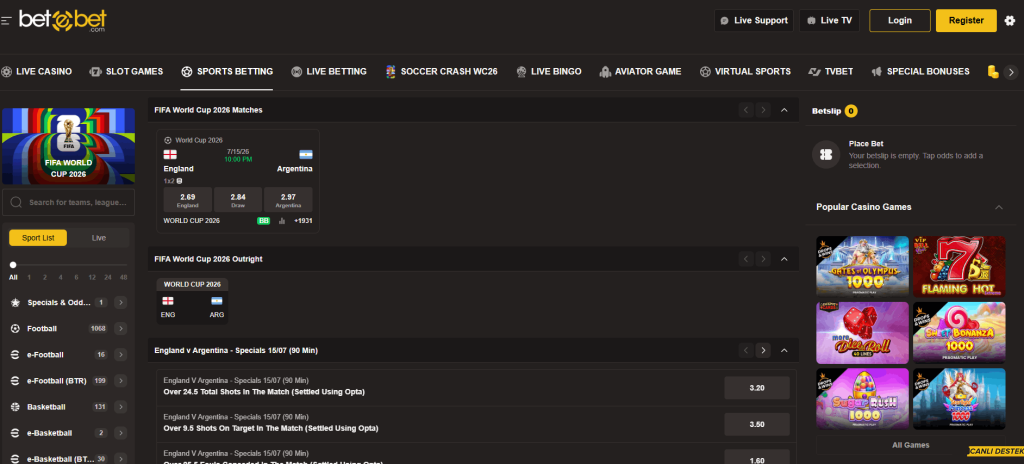This screenshot has width=1024, height=464.
Task: Open statistics chart icon on England match card
Action: 282,221
